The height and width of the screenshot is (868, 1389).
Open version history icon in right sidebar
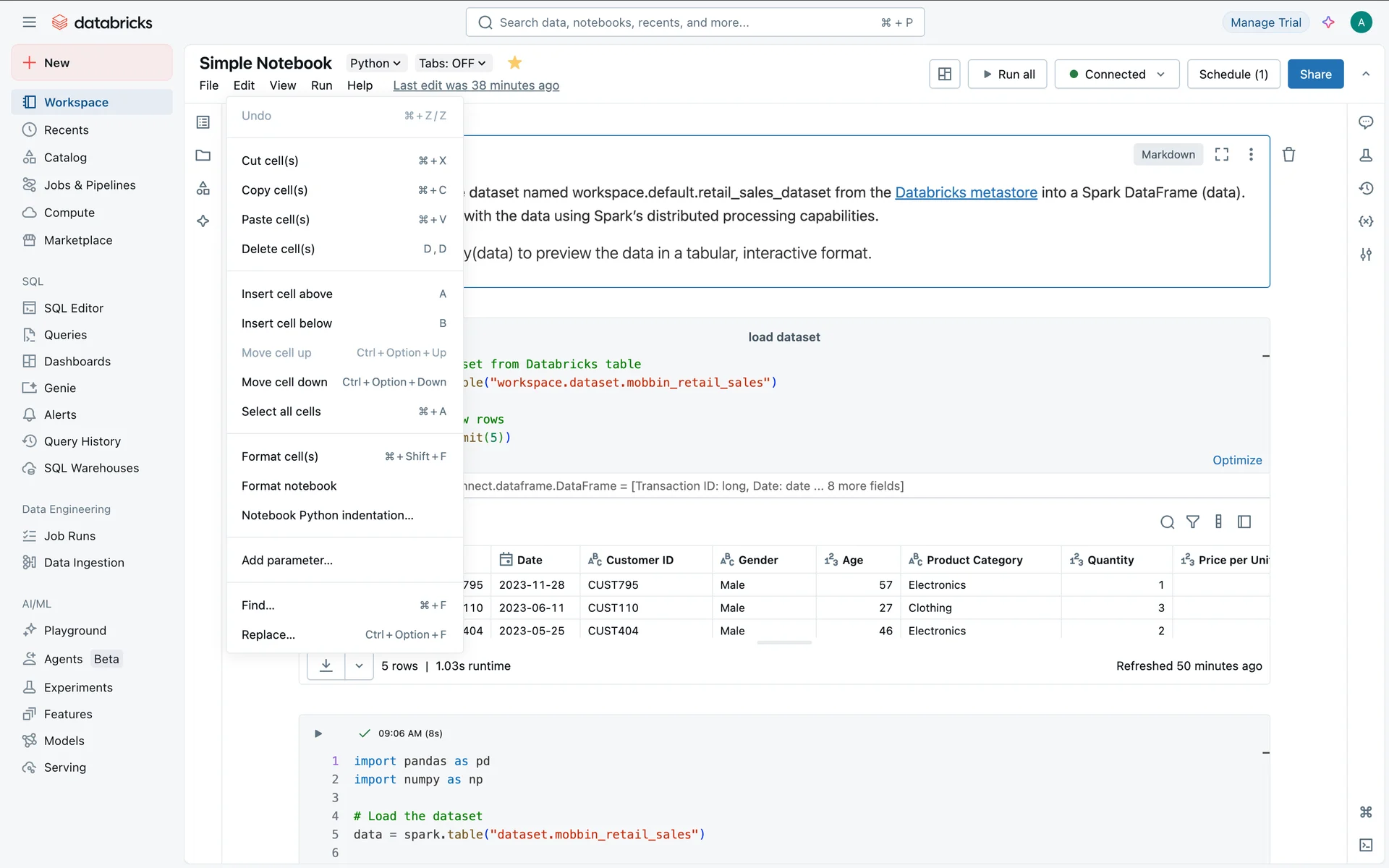(x=1365, y=188)
